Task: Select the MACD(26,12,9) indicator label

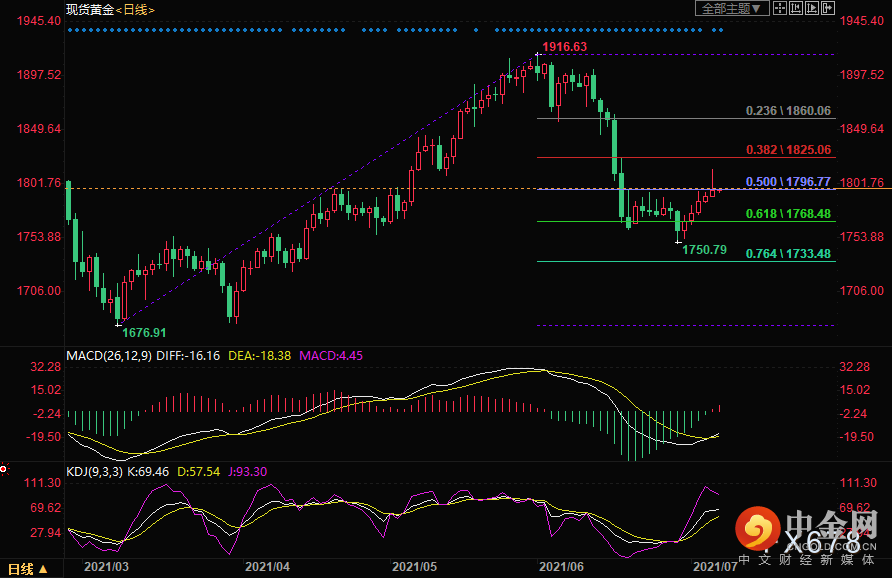Action: [x=112, y=355]
